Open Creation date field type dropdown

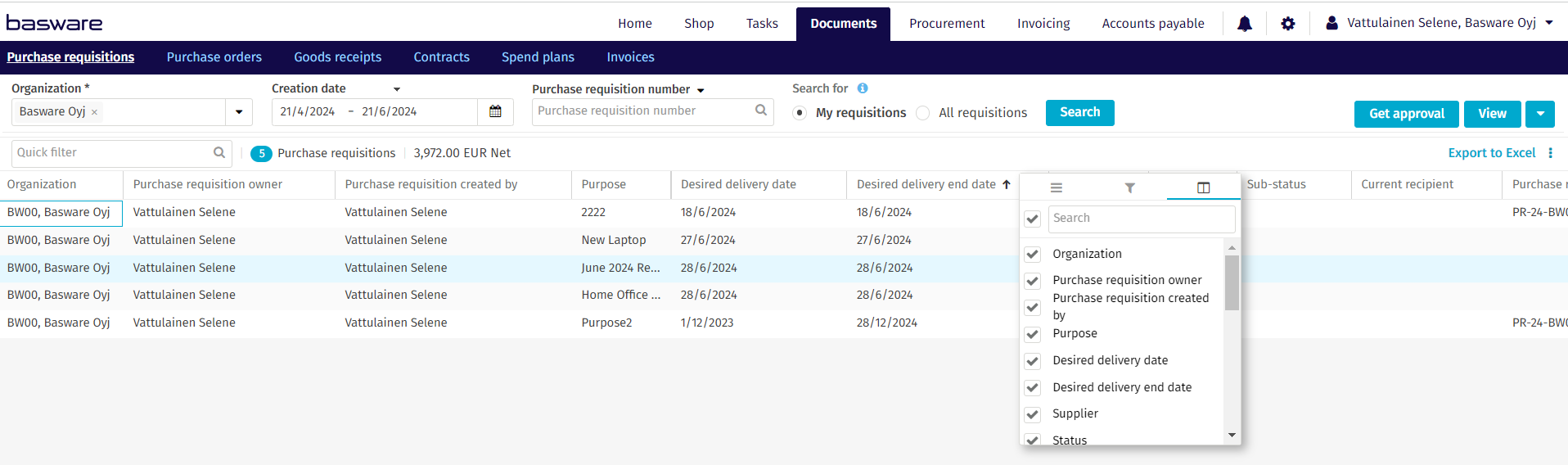click(397, 89)
